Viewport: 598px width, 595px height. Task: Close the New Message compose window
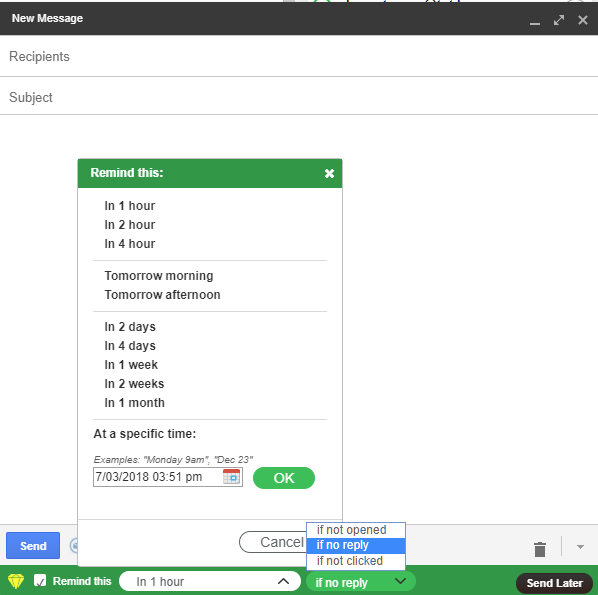pos(582,20)
